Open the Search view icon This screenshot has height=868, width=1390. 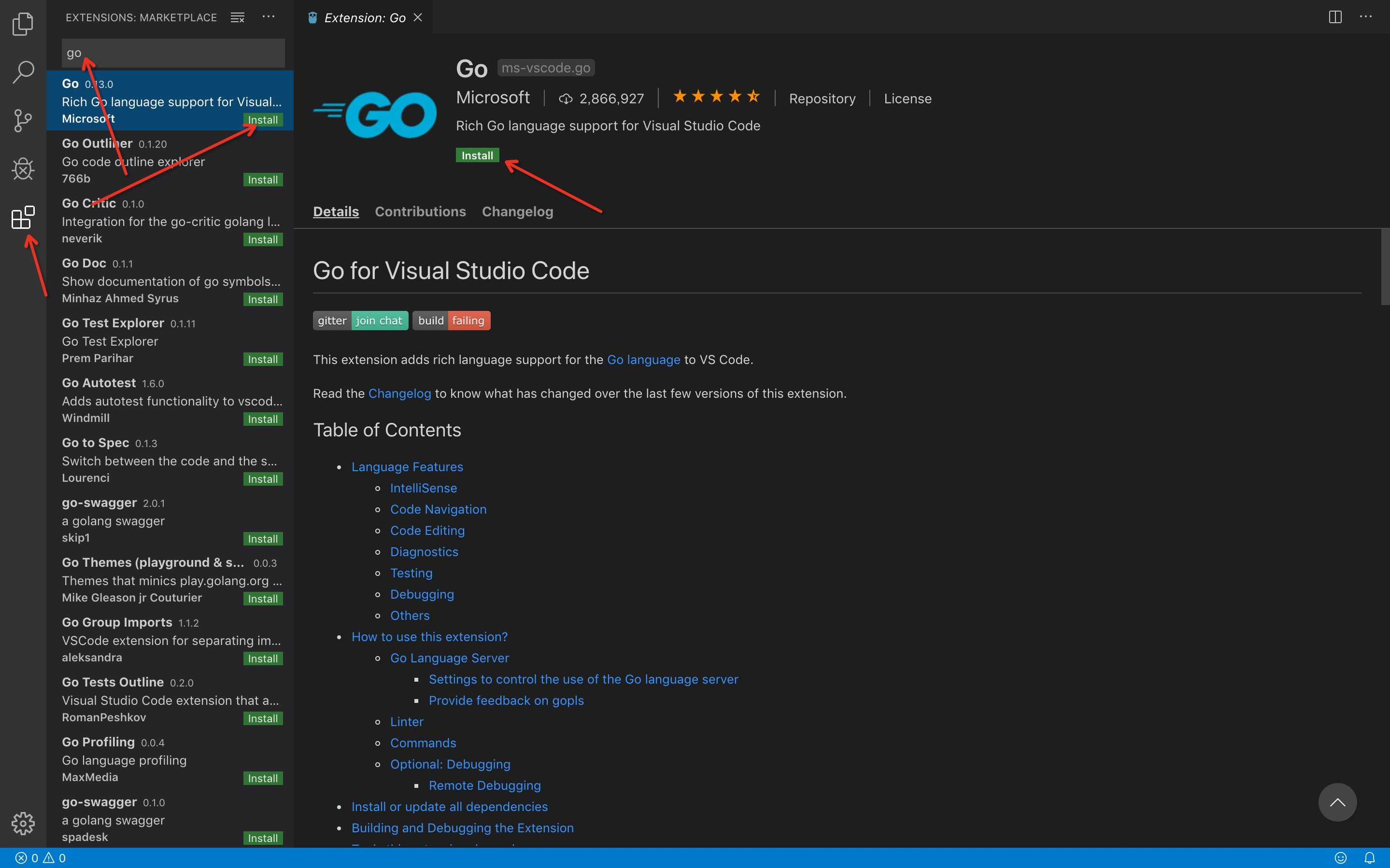[23, 72]
